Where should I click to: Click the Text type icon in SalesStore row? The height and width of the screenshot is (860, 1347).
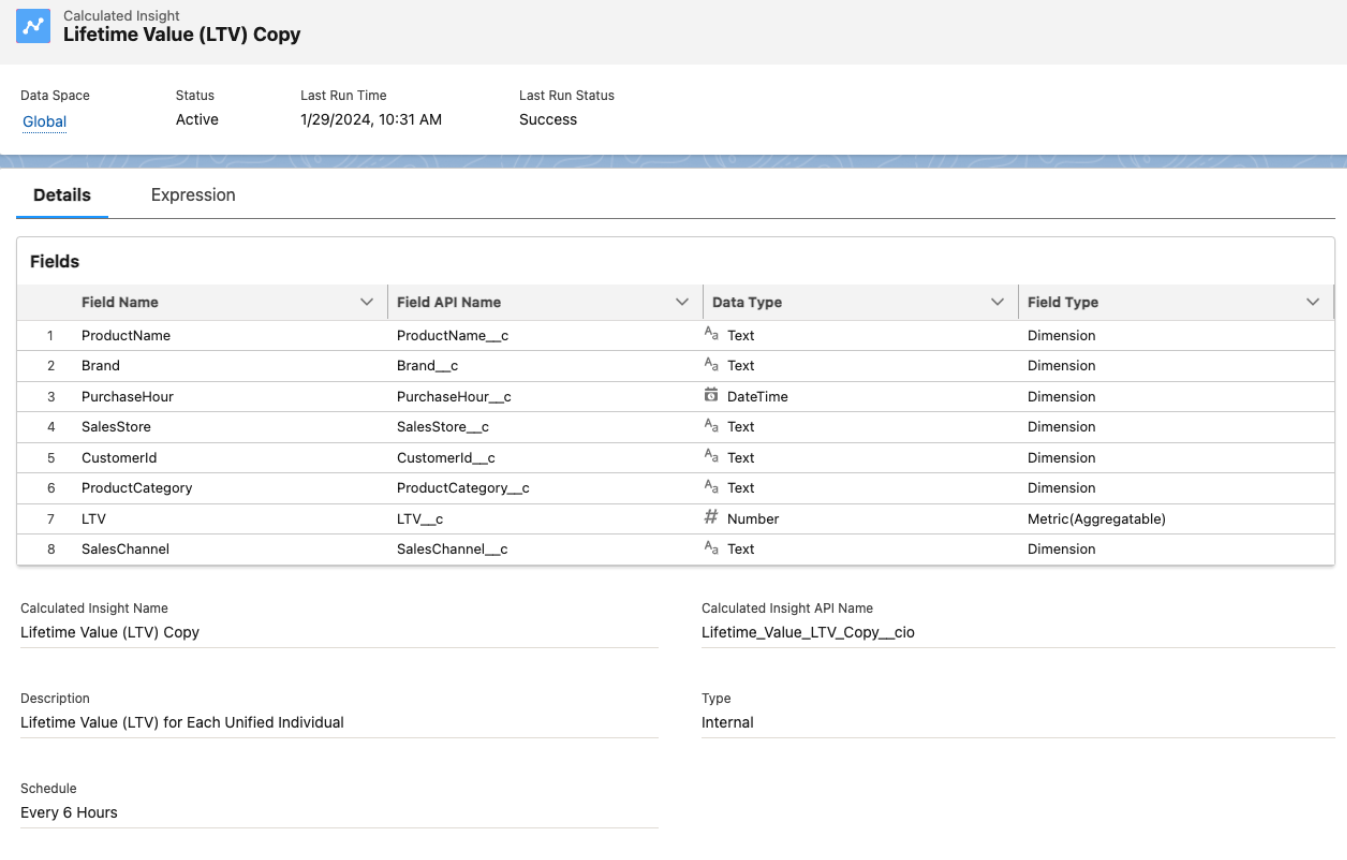[711, 426]
